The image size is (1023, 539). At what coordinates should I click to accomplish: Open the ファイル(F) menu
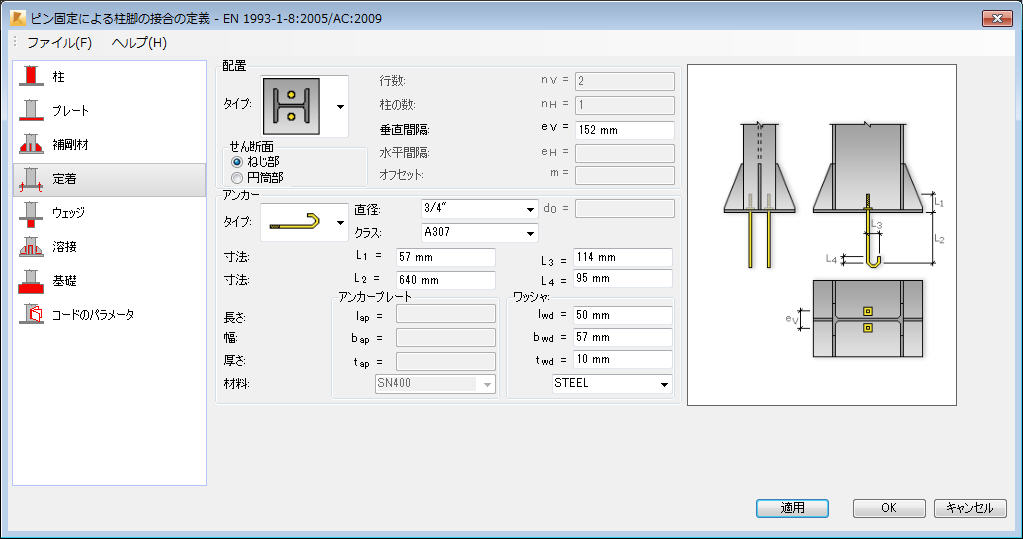[x=59, y=43]
